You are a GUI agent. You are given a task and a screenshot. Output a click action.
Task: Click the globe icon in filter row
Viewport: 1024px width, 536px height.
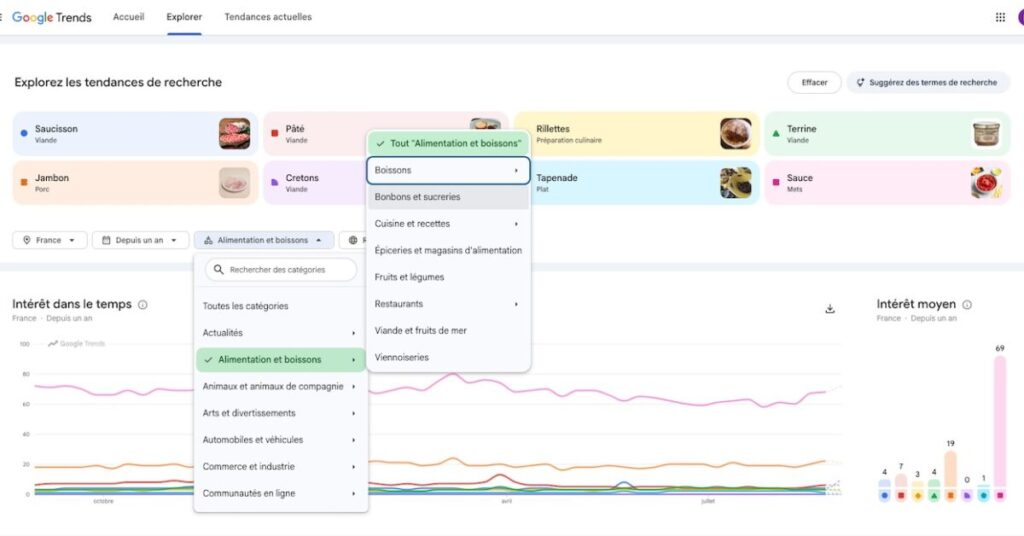(x=353, y=240)
